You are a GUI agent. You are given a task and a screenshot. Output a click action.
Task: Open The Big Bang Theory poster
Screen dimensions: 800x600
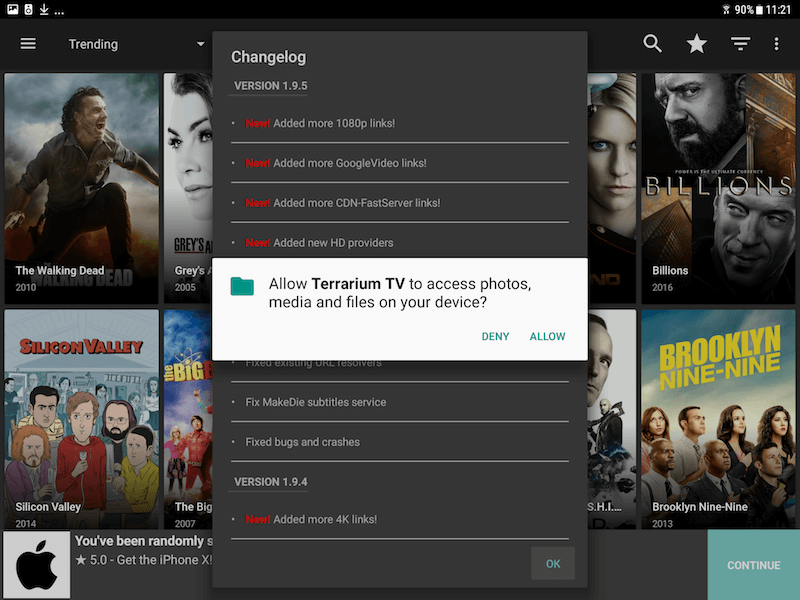point(188,419)
